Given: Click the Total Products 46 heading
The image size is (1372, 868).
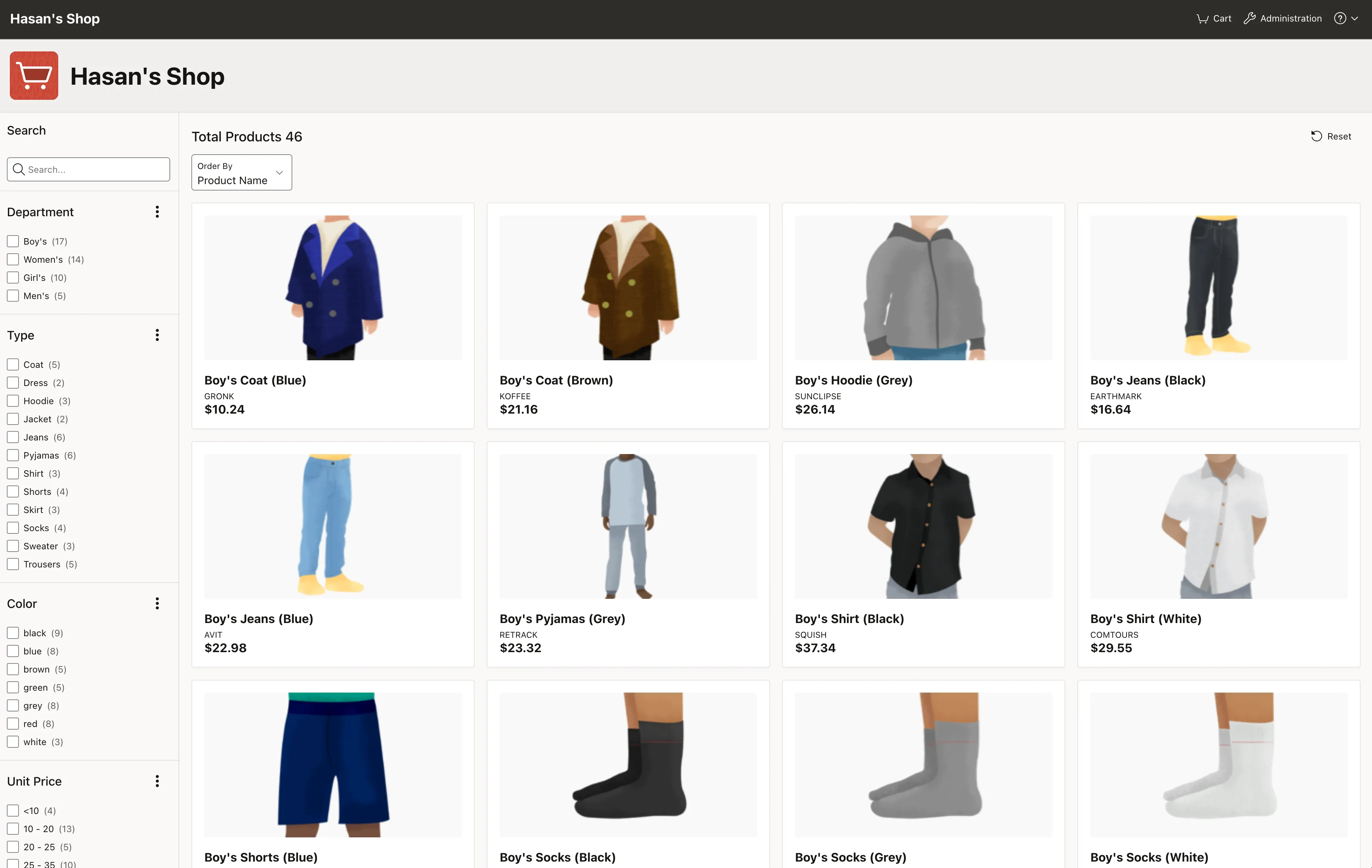Looking at the screenshot, I should point(247,137).
